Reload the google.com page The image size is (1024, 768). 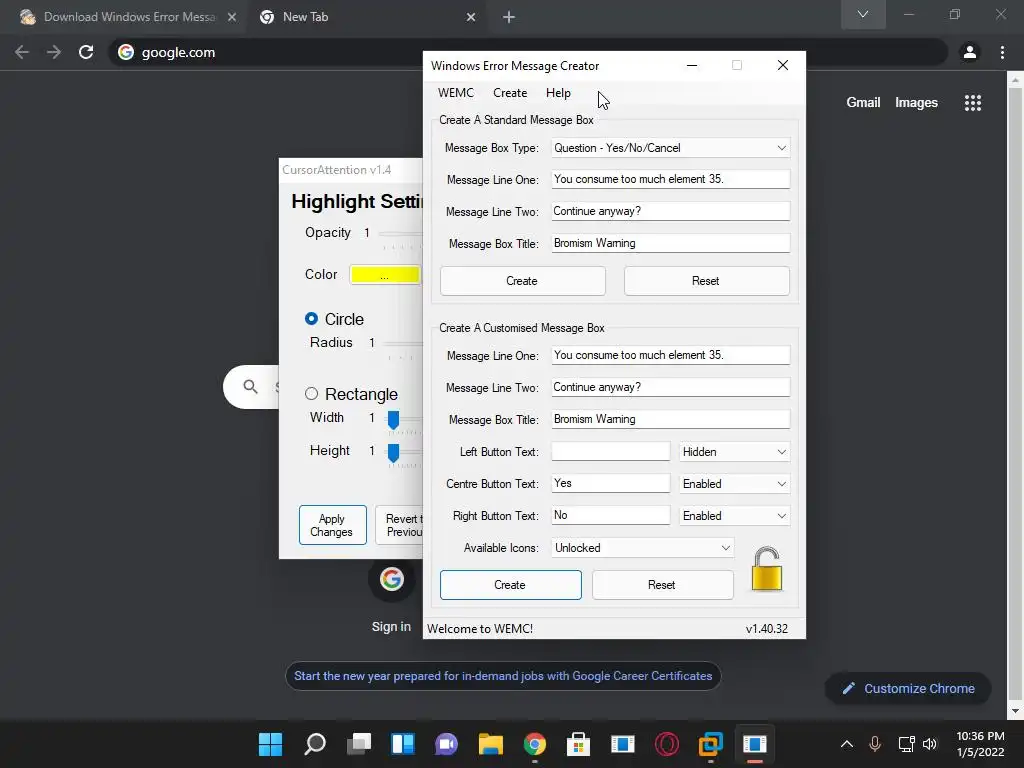pyautogui.click(x=86, y=52)
